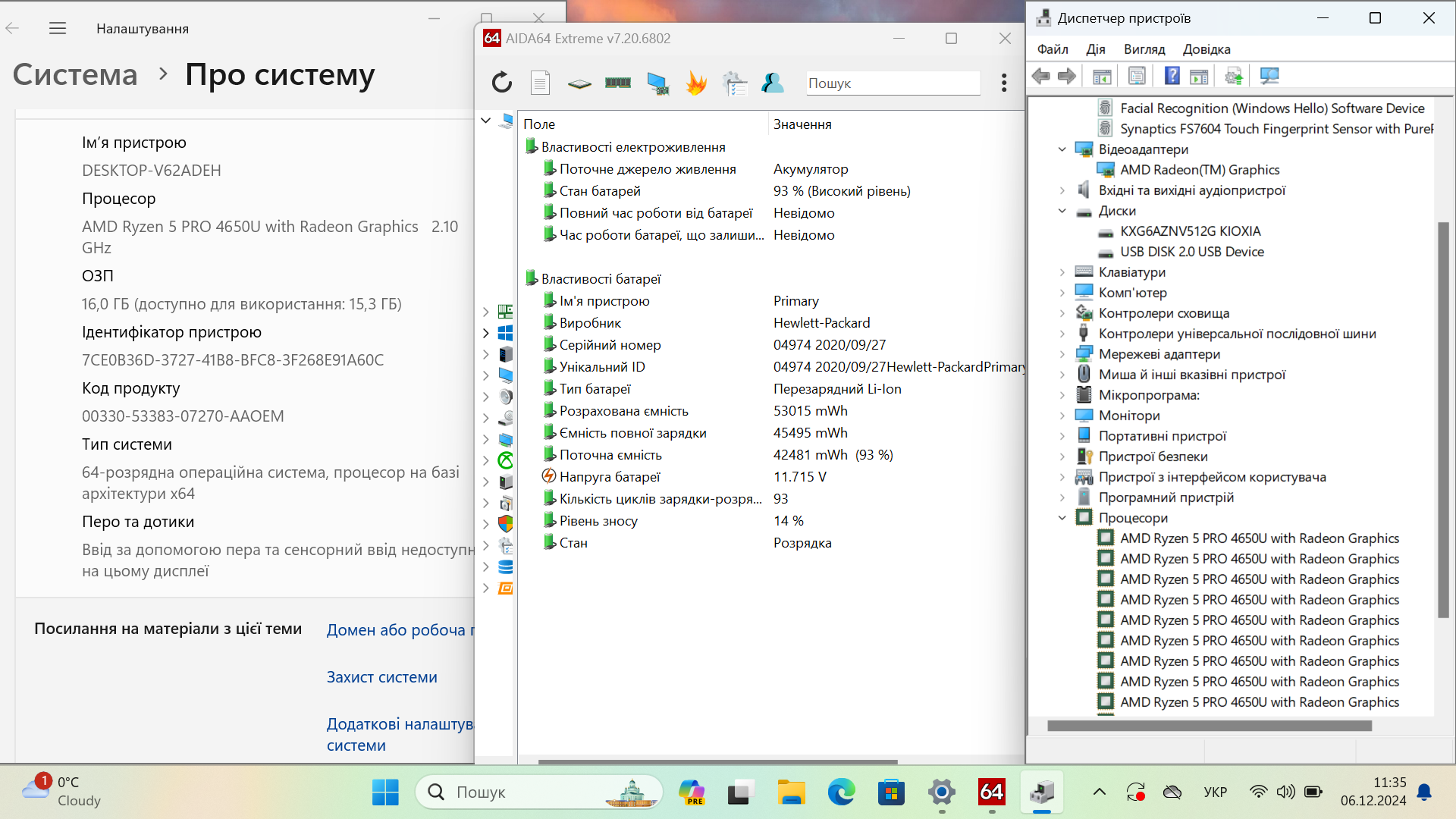The width and height of the screenshot is (1456, 819).
Task: Click the AIDA64 refresh icon
Action: [x=502, y=83]
